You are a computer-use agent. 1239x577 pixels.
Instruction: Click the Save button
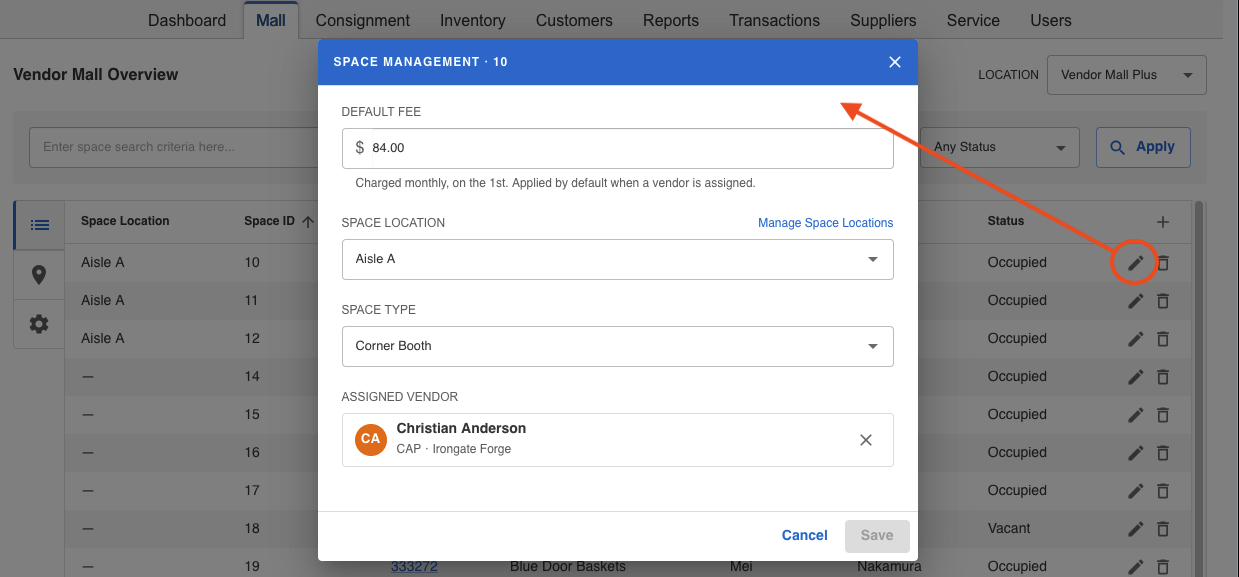pos(877,536)
